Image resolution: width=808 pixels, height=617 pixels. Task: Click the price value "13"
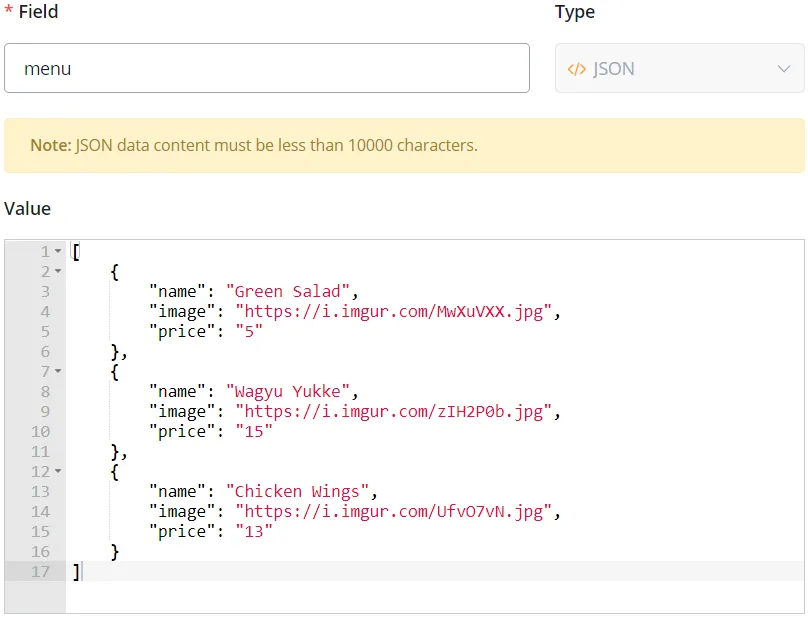254,531
